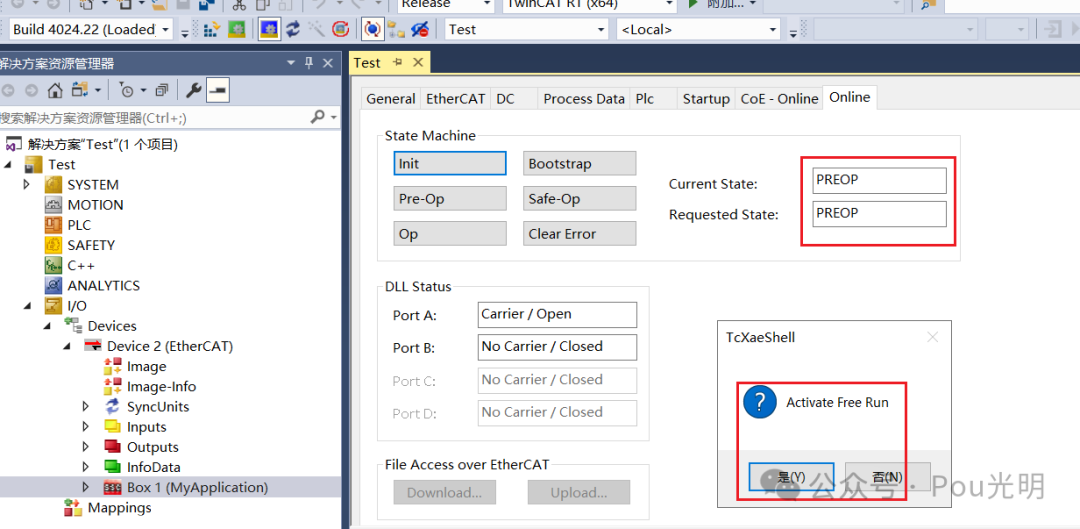Toggle the Show Online Data icon

coord(373,29)
